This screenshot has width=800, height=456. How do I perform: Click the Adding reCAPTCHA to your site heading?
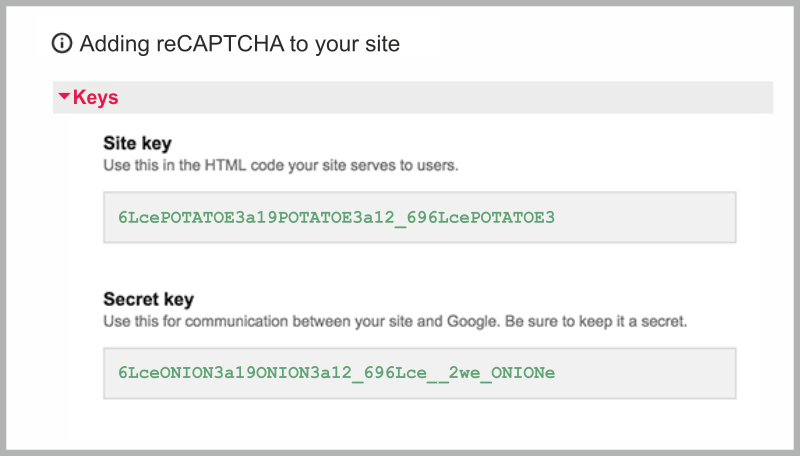240,43
